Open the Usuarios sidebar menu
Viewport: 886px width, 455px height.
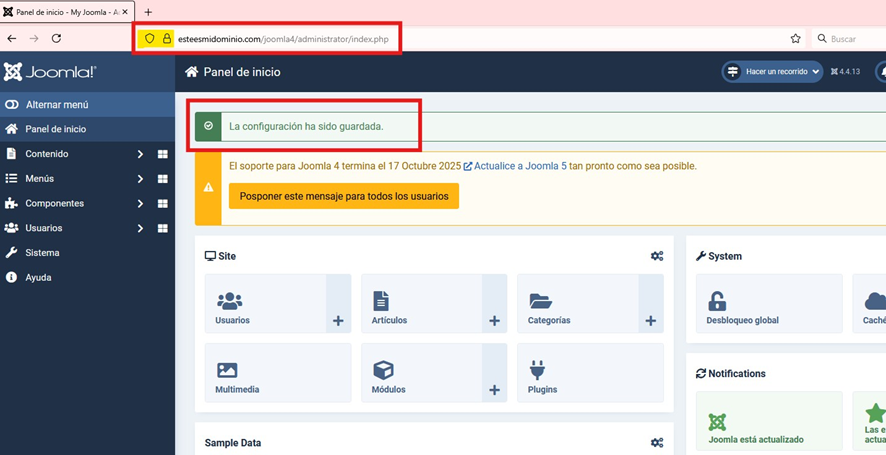[44, 228]
